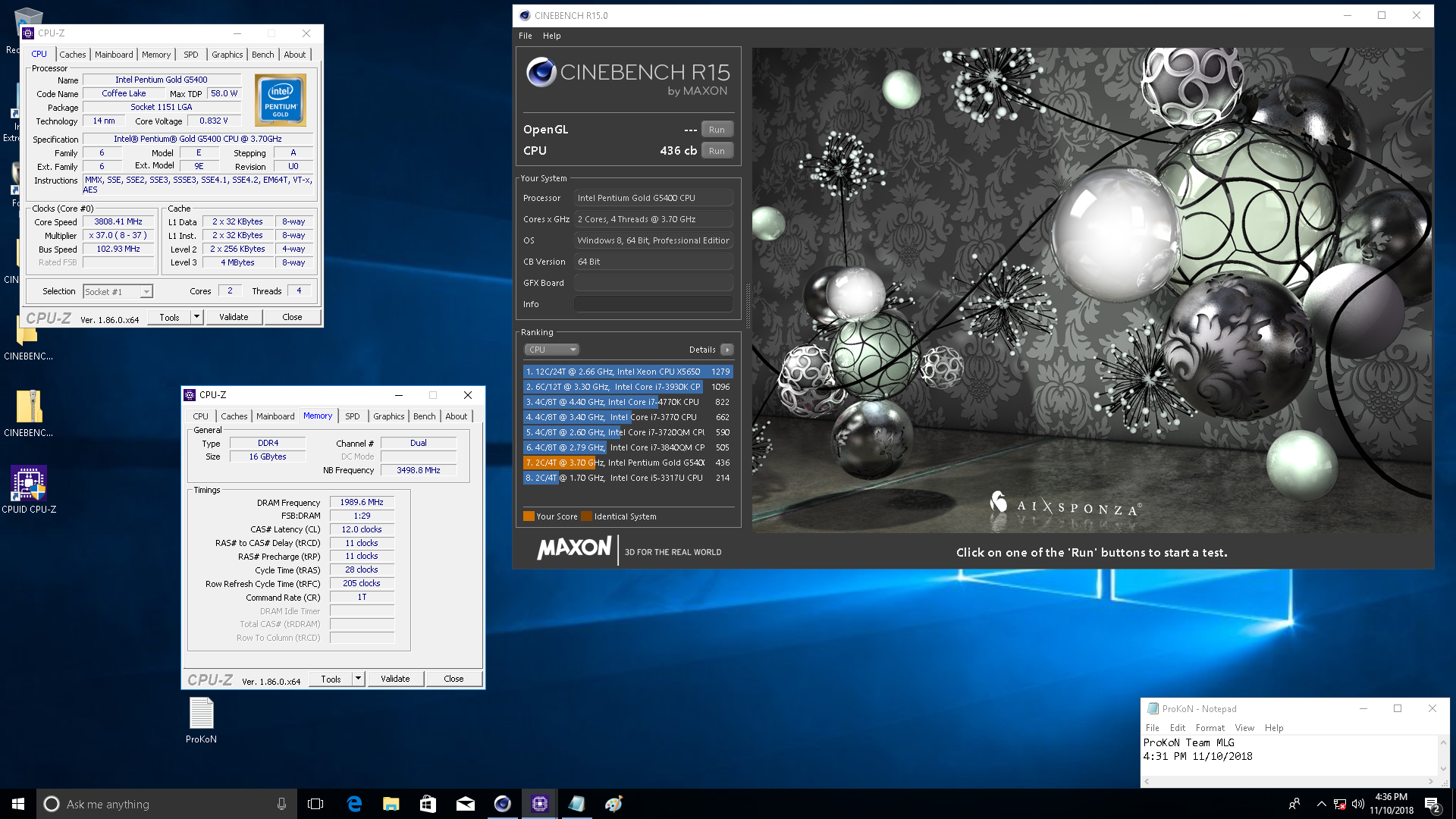1456x819 pixels.
Task: Click the Tools button in top CPU-Z window
Action: (169, 317)
